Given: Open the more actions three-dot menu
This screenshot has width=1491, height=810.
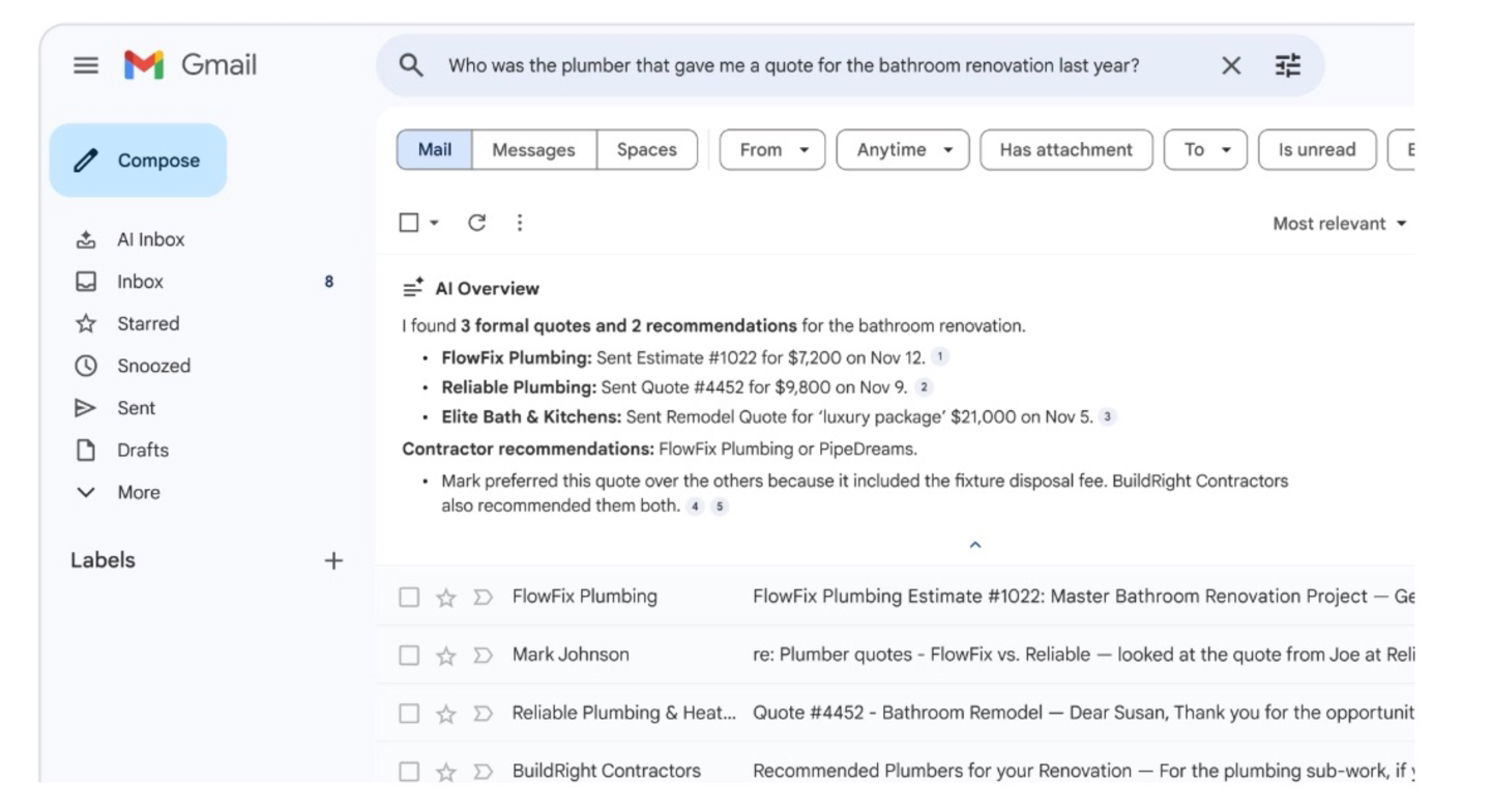Looking at the screenshot, I should (519, 222).
